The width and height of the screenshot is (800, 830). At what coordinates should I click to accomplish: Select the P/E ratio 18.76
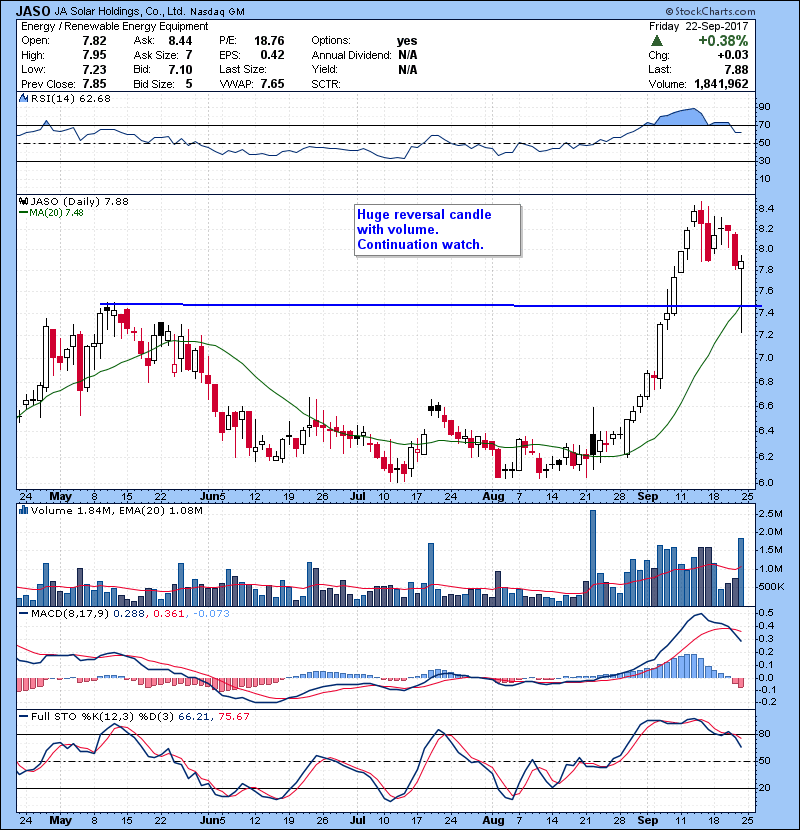click(x=269, y=41)
